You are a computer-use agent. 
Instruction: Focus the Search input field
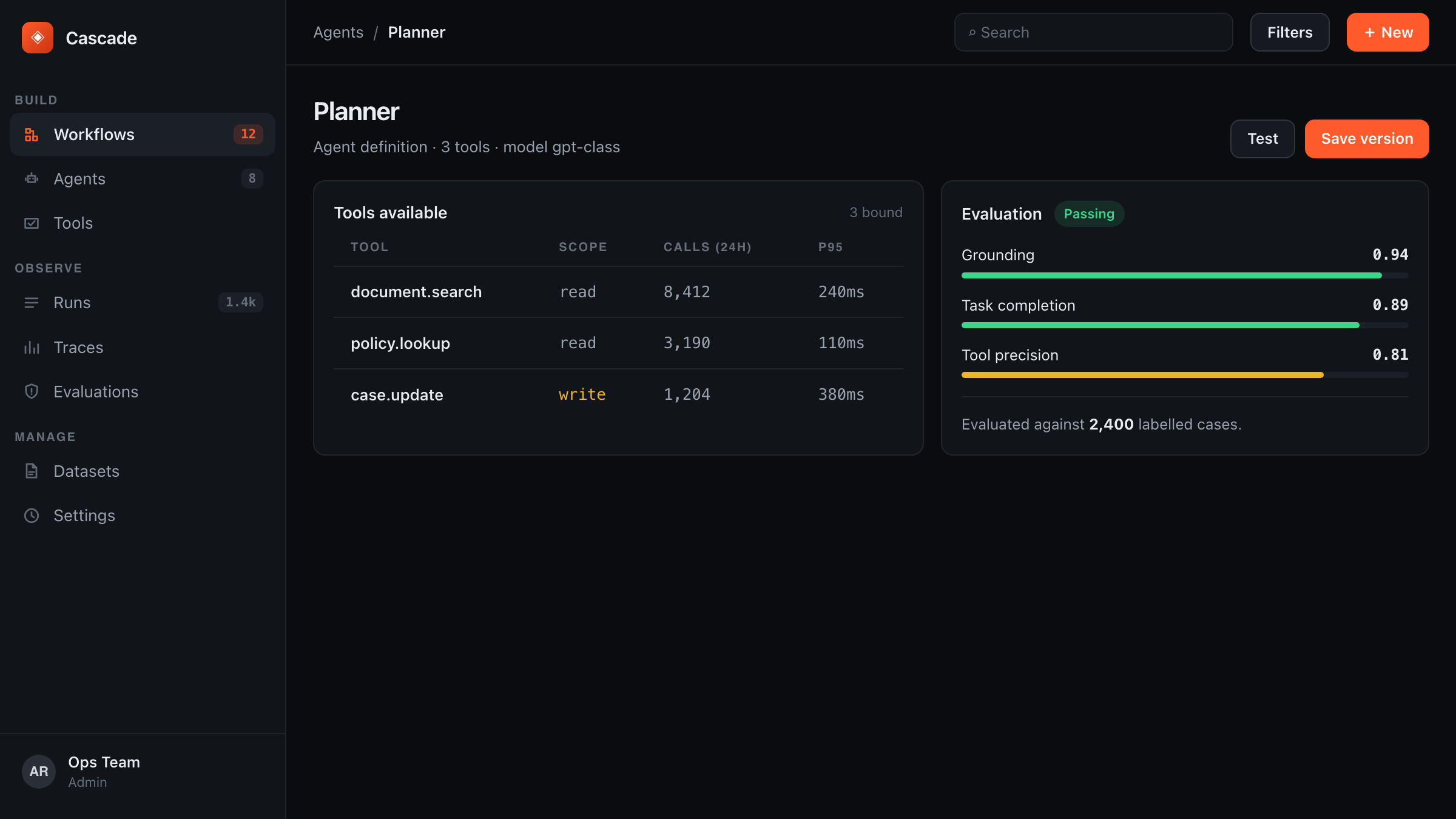coord(1093,32)
